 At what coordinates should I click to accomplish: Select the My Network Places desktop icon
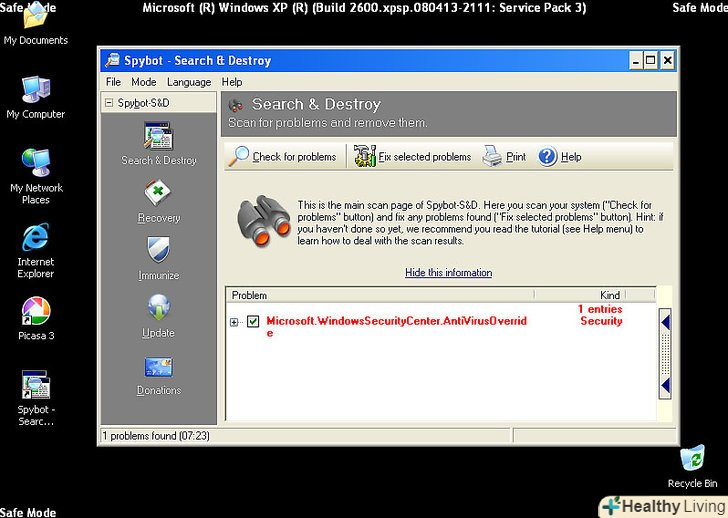36,162
